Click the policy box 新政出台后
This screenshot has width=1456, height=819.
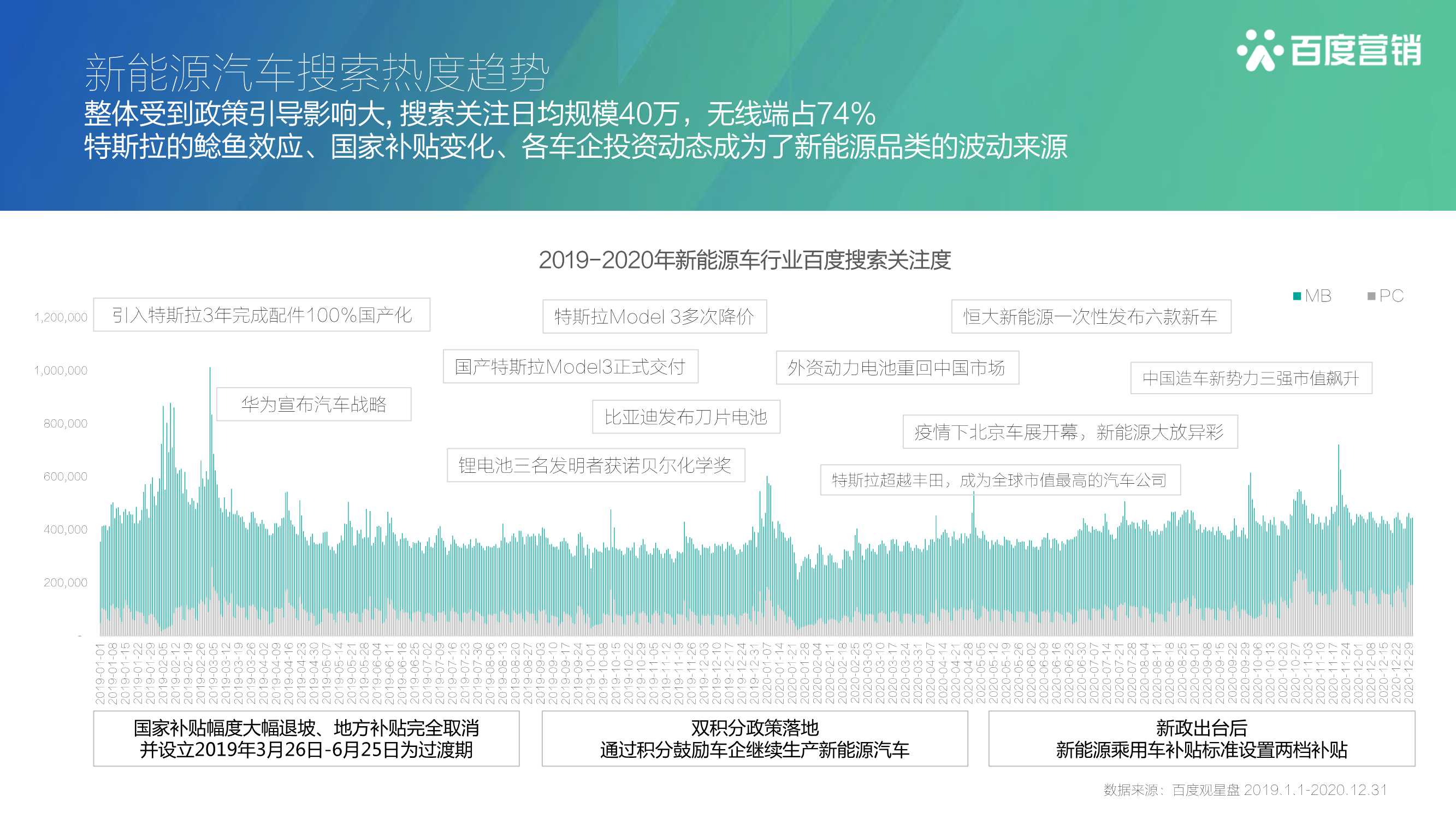pos(1202,739)
